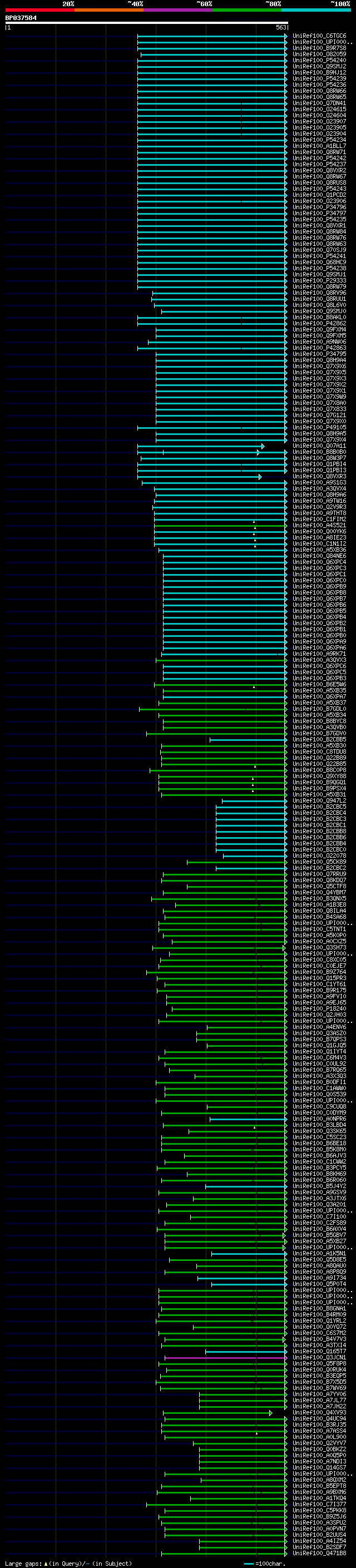
Task: Open hit UniRef100_B9R7S8
Action: coord(319,48)
